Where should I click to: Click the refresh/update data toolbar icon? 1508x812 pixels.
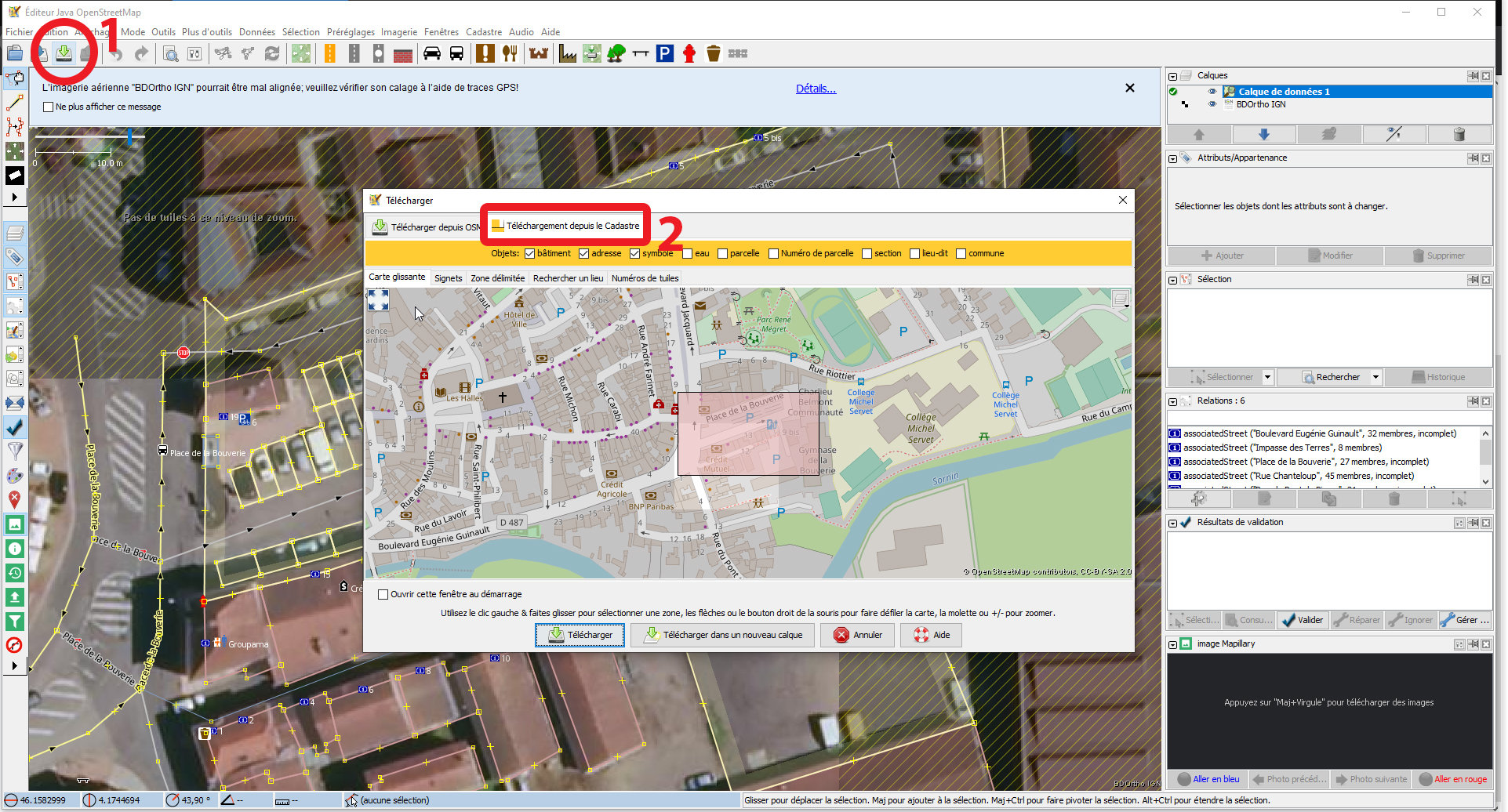272,53
